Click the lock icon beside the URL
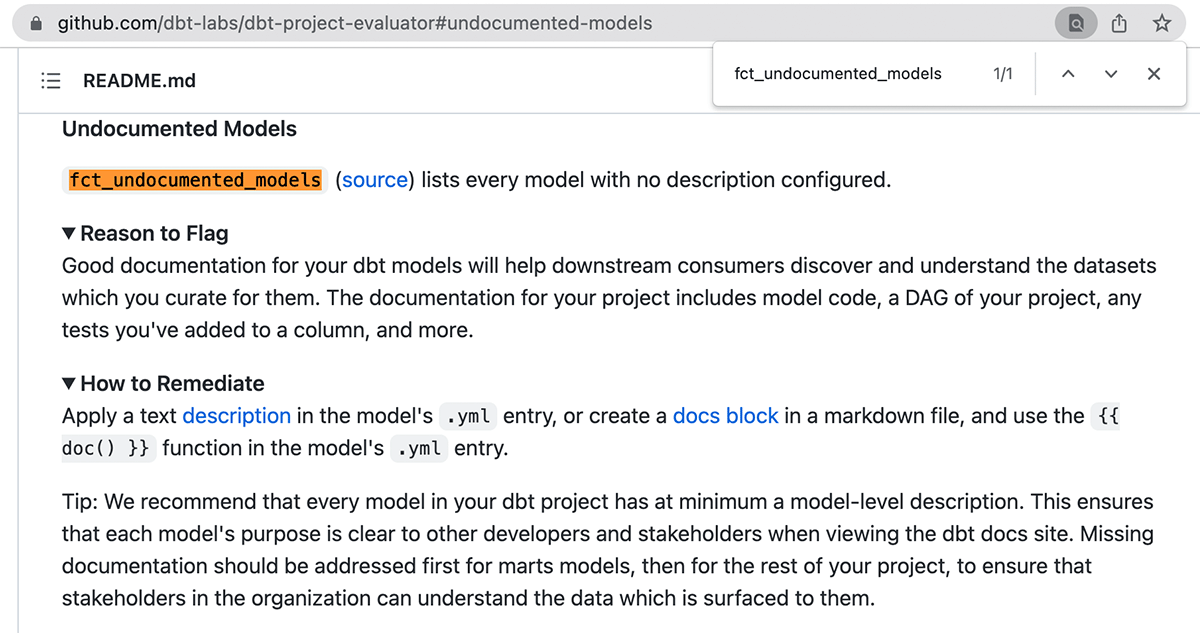 pyautogui.click(x=38, y=23)
